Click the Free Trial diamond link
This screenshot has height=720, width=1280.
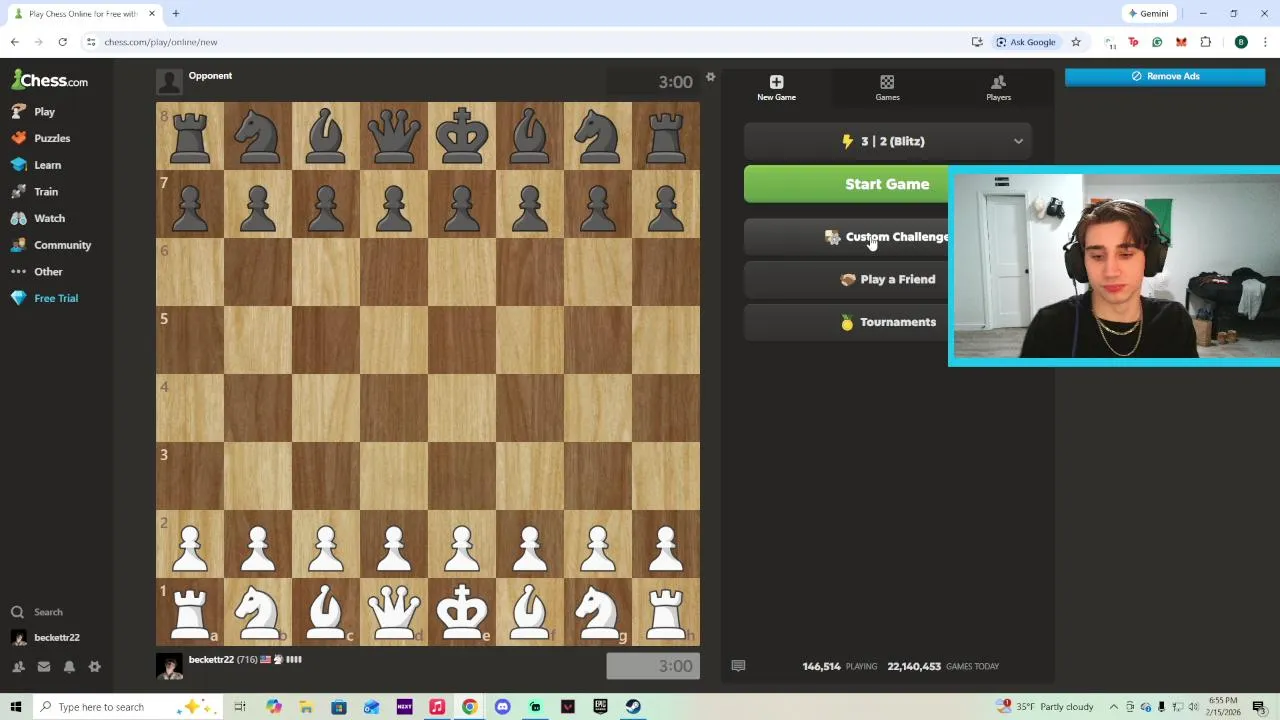(x=55, y=298)
